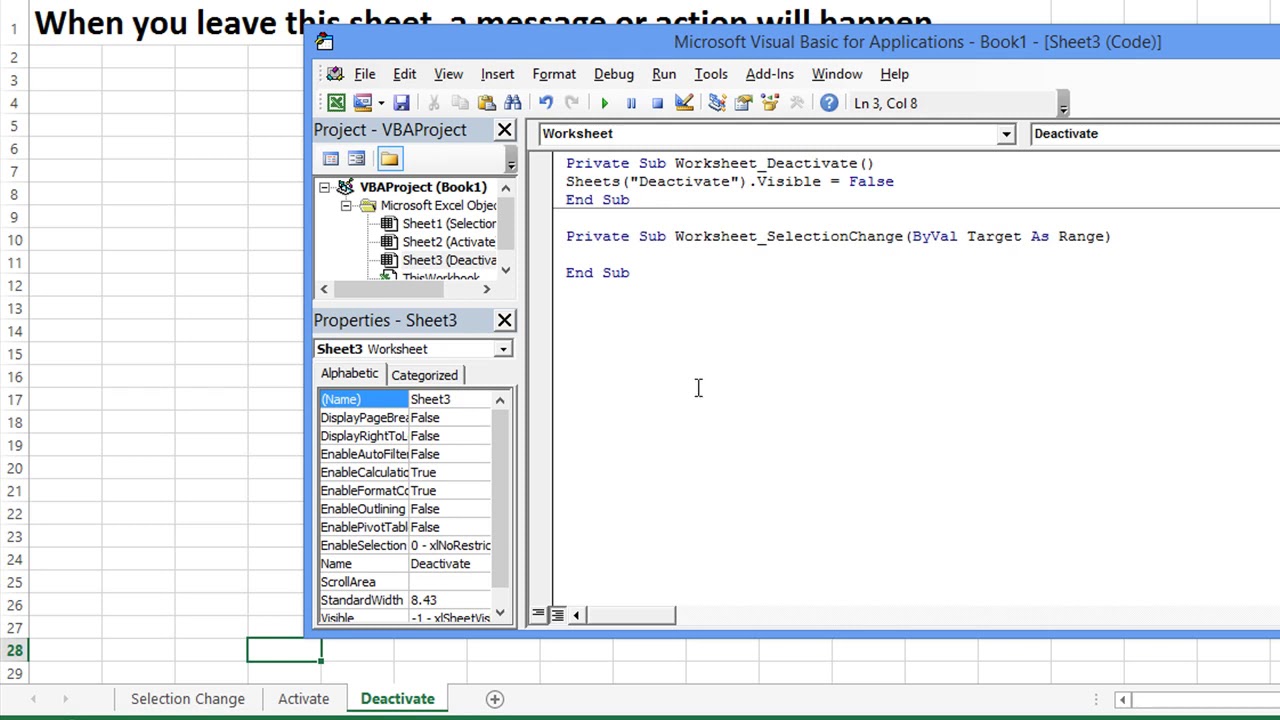The width and height of the screenshot is (1280, 720).
Task: Click the VBA control icon left of File
Action: point(335,74)
